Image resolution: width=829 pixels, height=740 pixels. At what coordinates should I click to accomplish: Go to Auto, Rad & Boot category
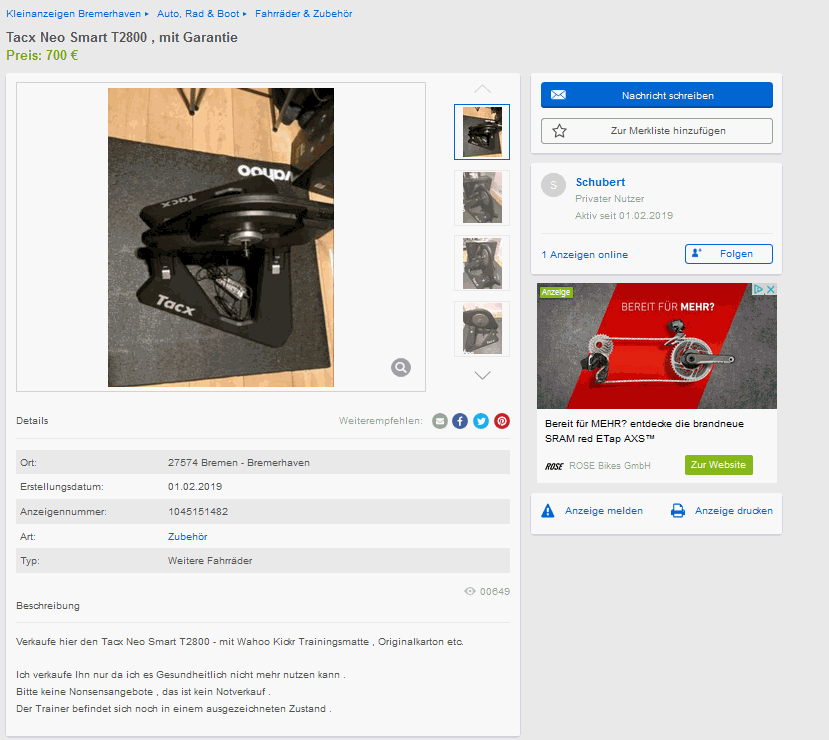(x=198, y=14)
